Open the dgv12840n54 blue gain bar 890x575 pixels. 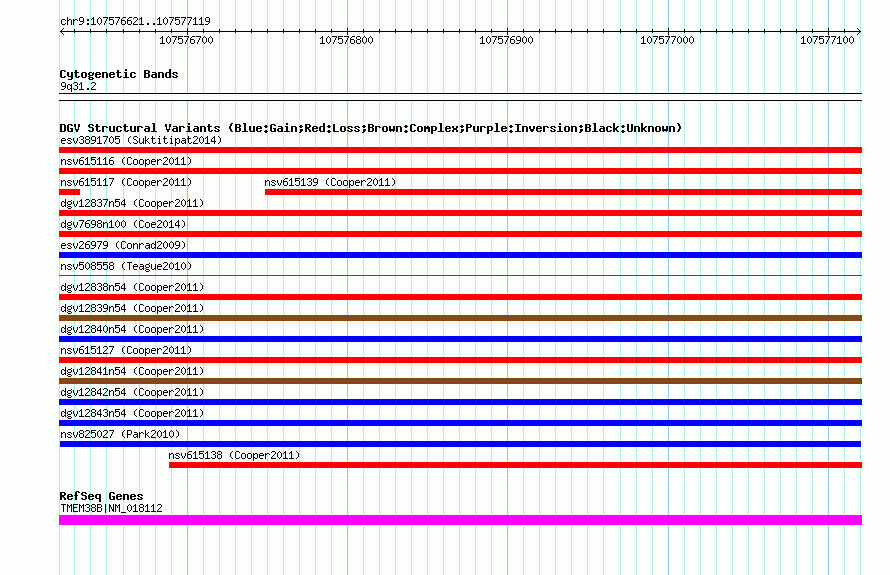pyautogui.click(x=460, y=339)
